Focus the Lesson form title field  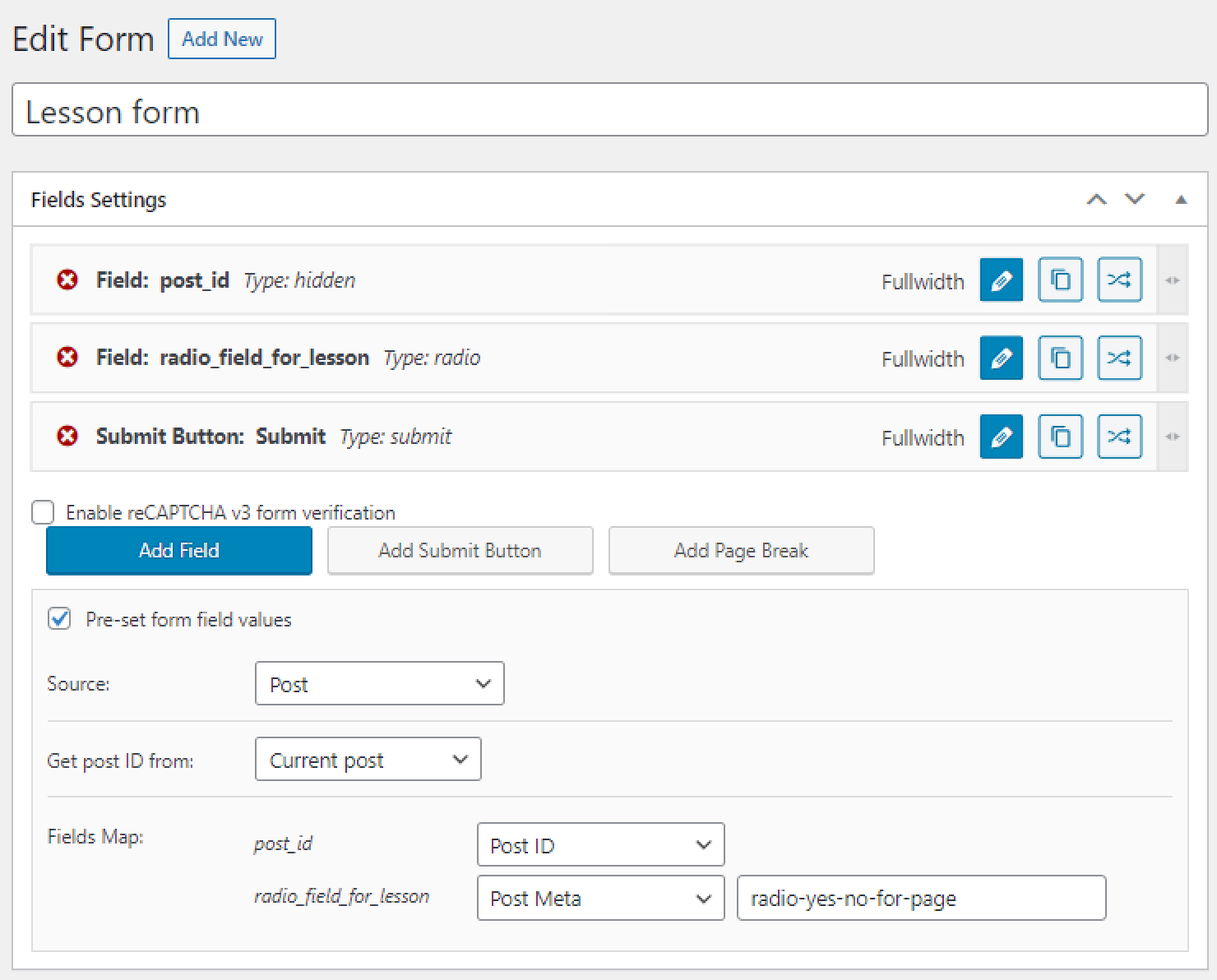pos(609,109)
